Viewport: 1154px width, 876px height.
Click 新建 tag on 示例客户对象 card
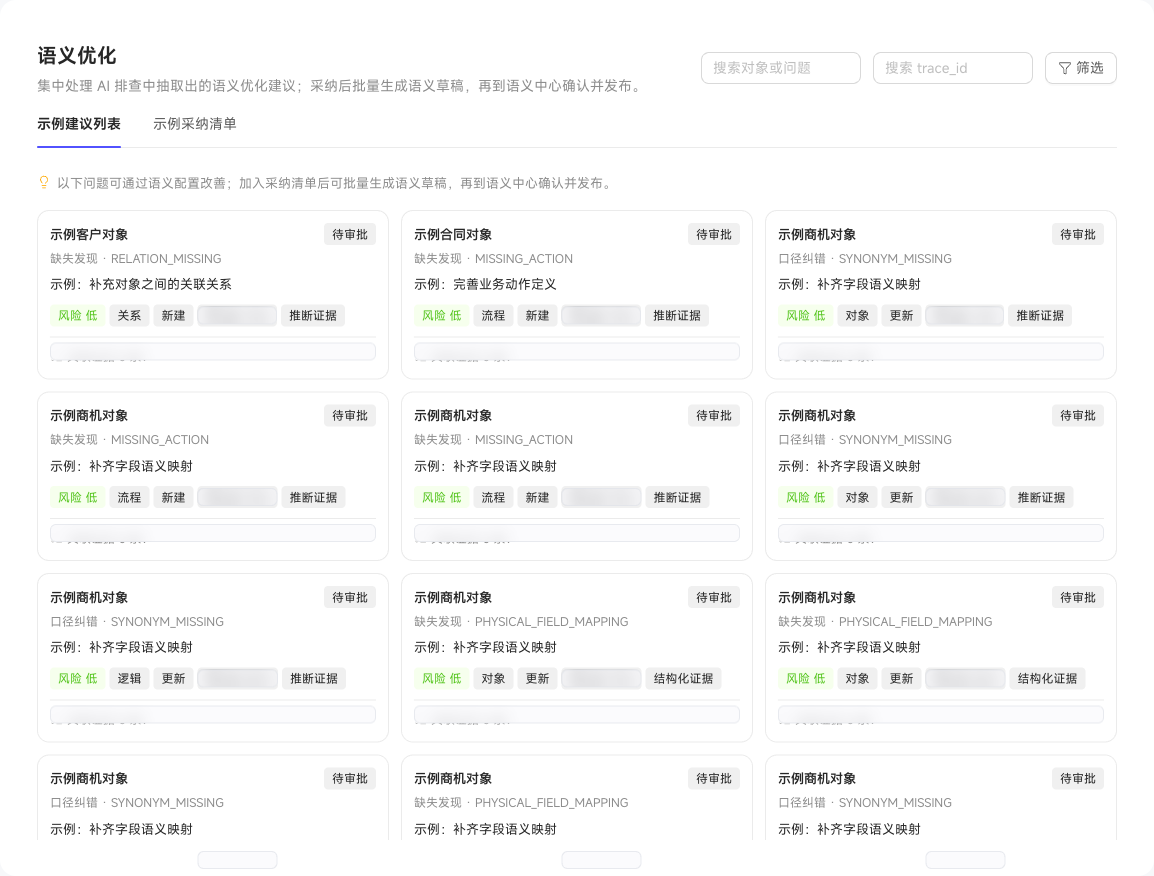[x=174, y=316]
